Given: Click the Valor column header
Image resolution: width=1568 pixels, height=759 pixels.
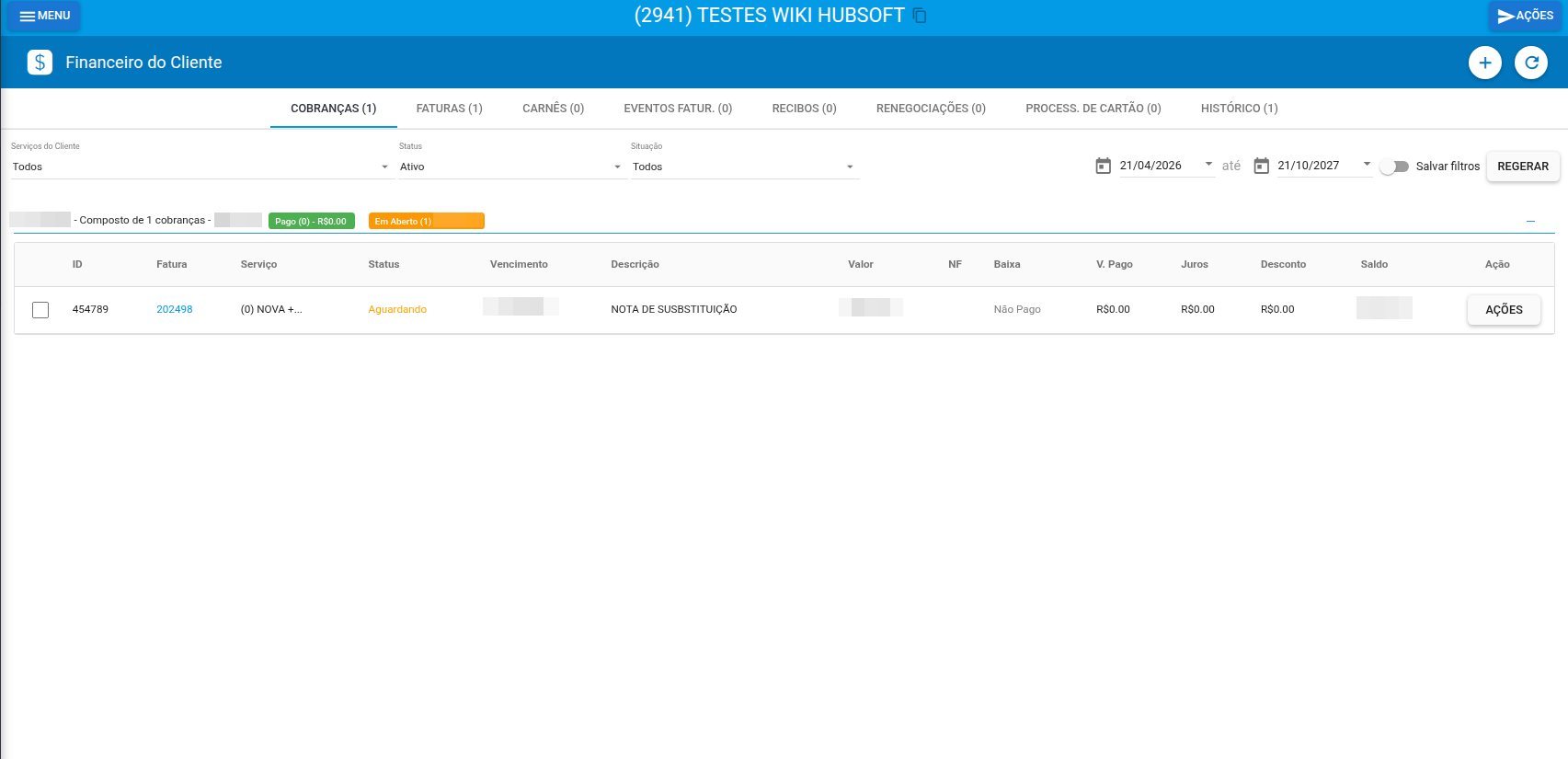Looking at the screenshot, I should (861, 264).
